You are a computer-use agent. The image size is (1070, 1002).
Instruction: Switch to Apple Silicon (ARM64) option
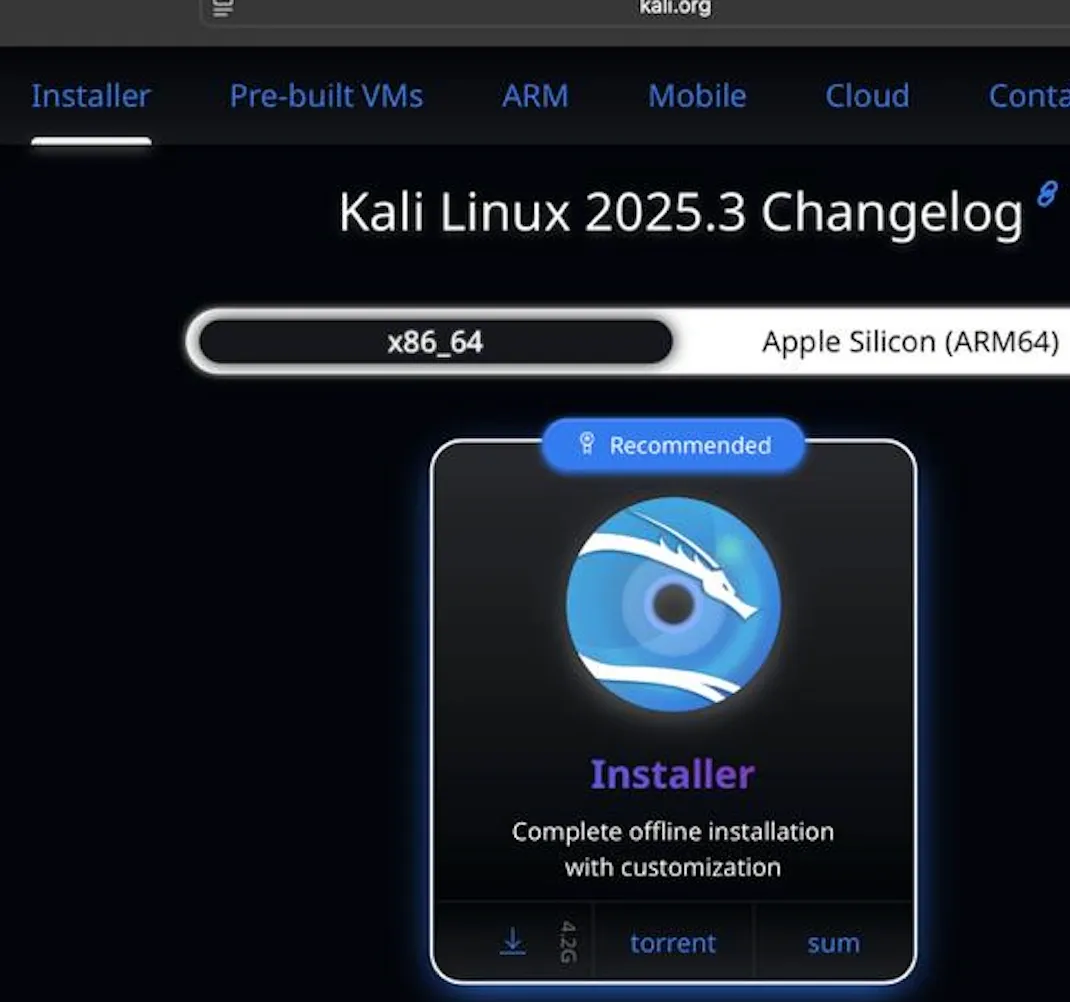click(910, 341)
